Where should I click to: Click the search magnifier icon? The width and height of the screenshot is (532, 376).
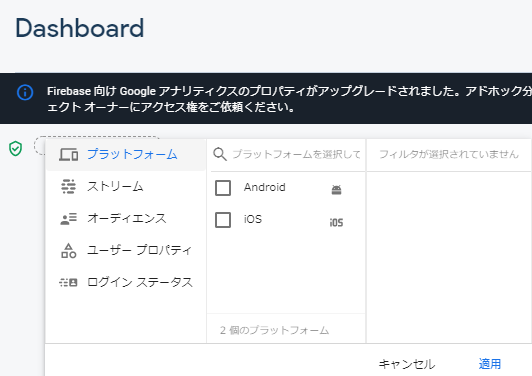click(220, 154)
